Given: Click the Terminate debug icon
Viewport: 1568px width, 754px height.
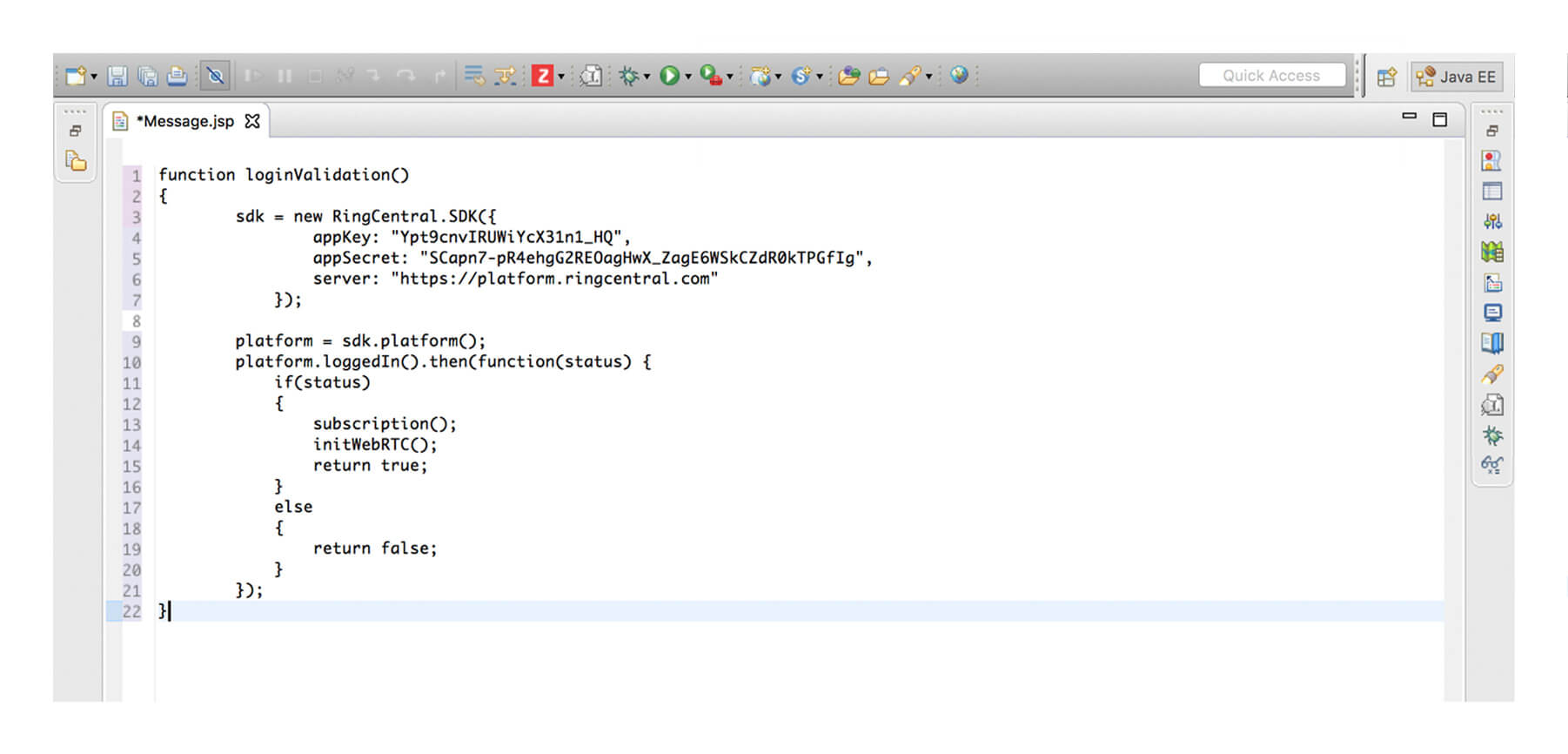Looking at the screenshot, I should (315, 77).
